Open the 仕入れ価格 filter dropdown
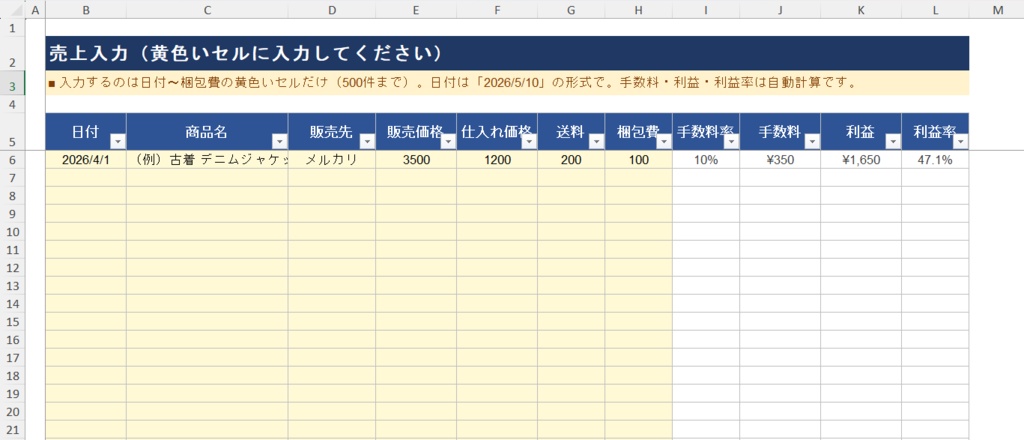 pyautogui.click(x=529, y=142)
